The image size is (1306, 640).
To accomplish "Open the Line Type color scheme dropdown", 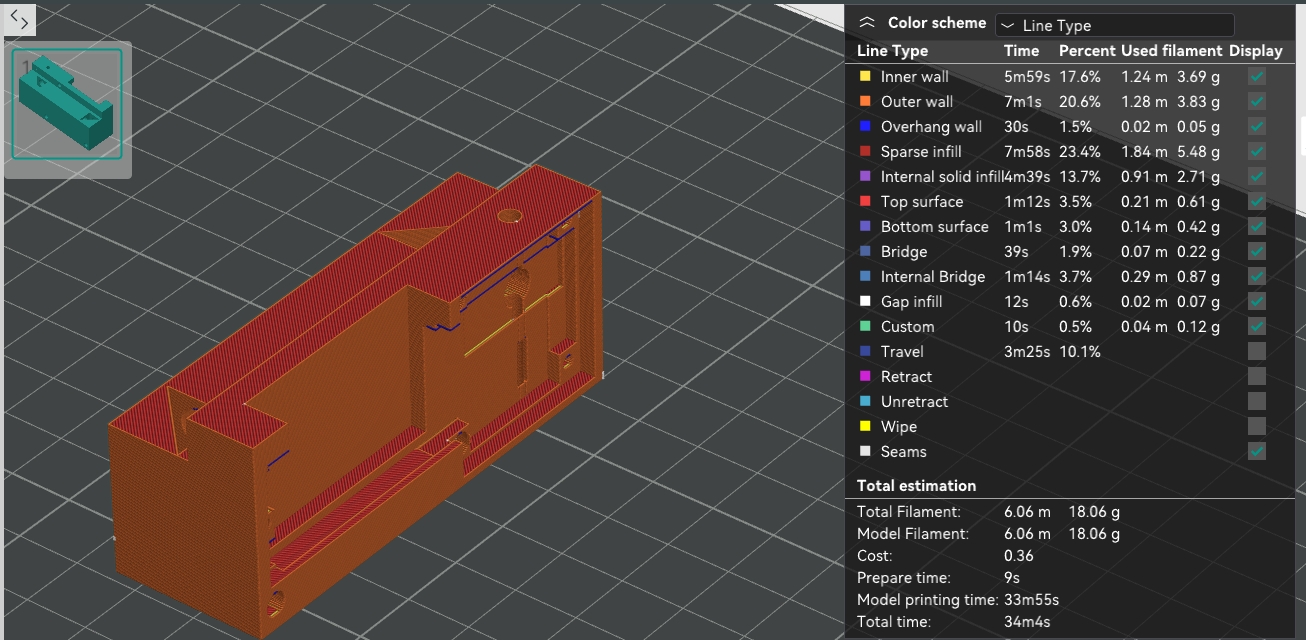I will (x=1115, y=25).
